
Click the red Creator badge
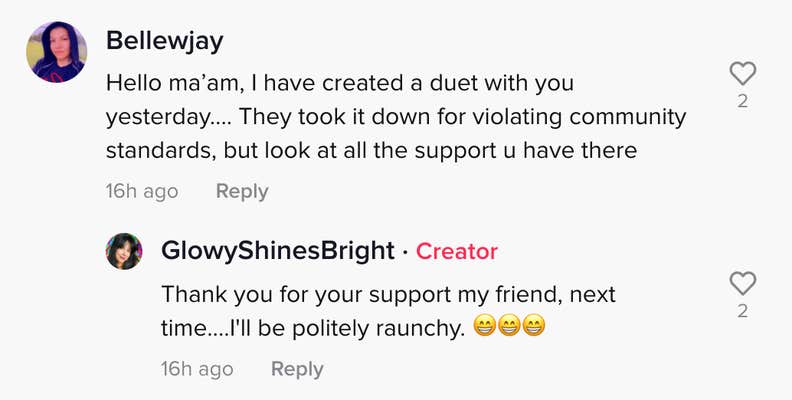[x=456, y=251]
